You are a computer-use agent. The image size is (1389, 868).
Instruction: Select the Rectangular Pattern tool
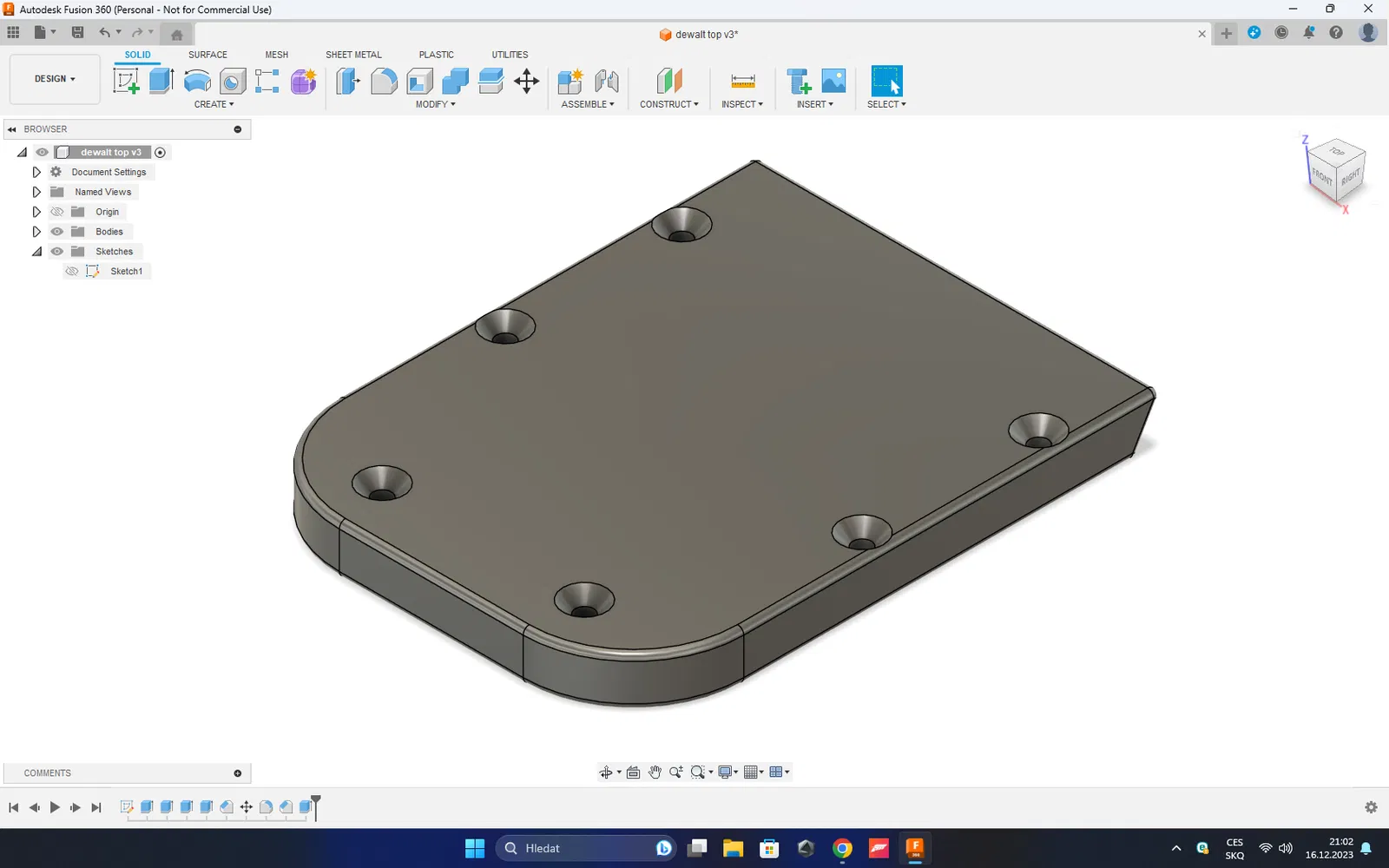[267, 82]
